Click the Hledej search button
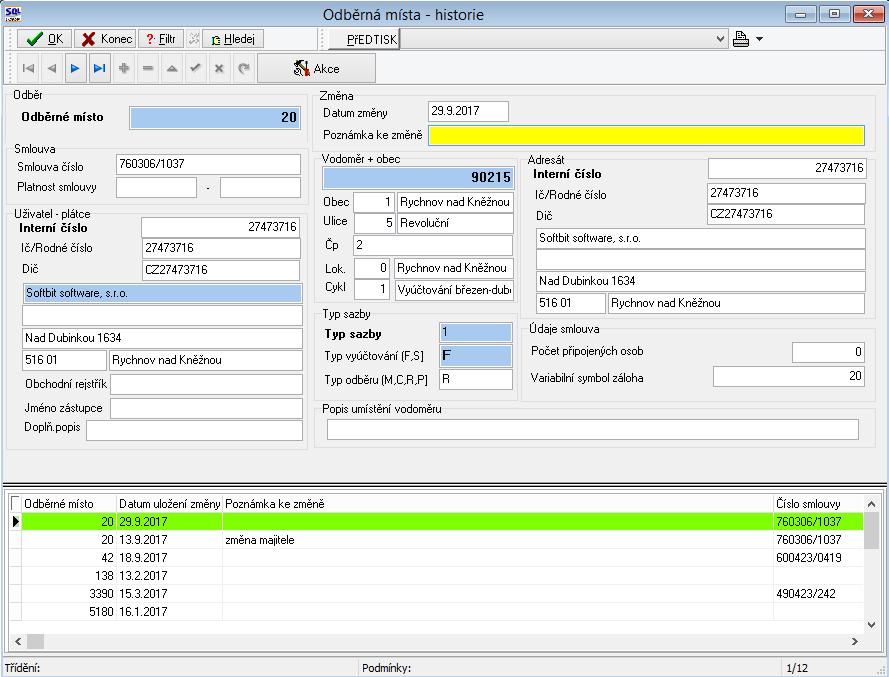 233,39
